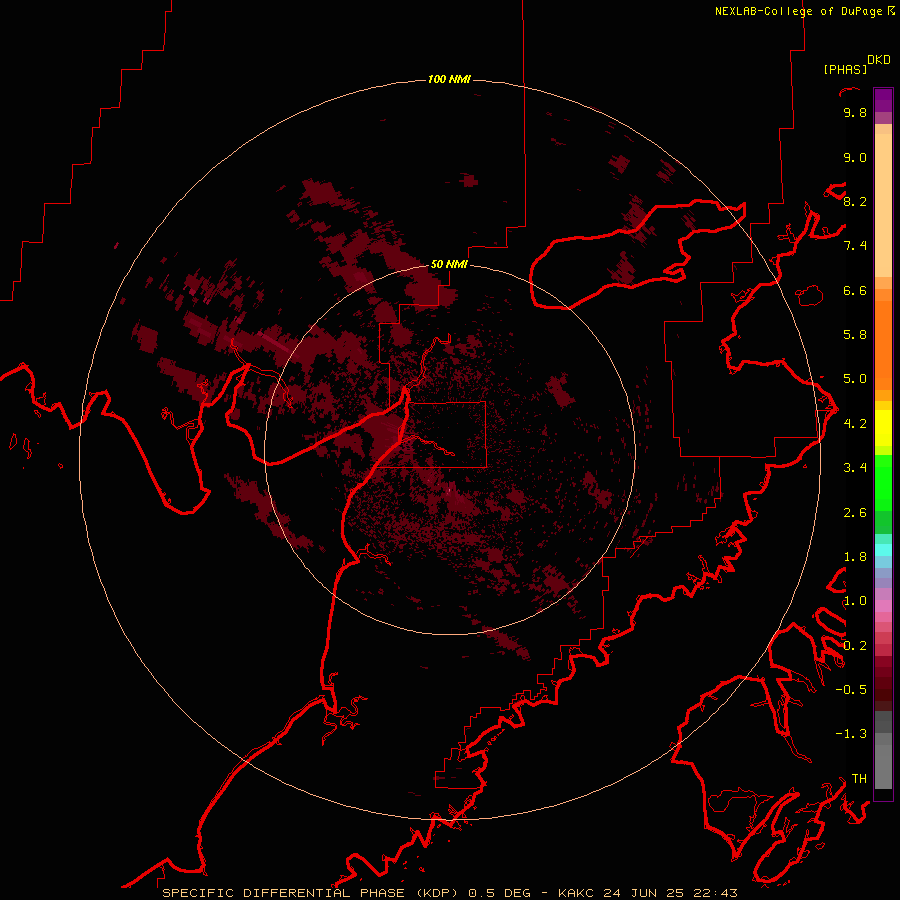This screenshot has width=900, height=900.
Task: Click the 5.0 value on the color scale
Action: 855,379
